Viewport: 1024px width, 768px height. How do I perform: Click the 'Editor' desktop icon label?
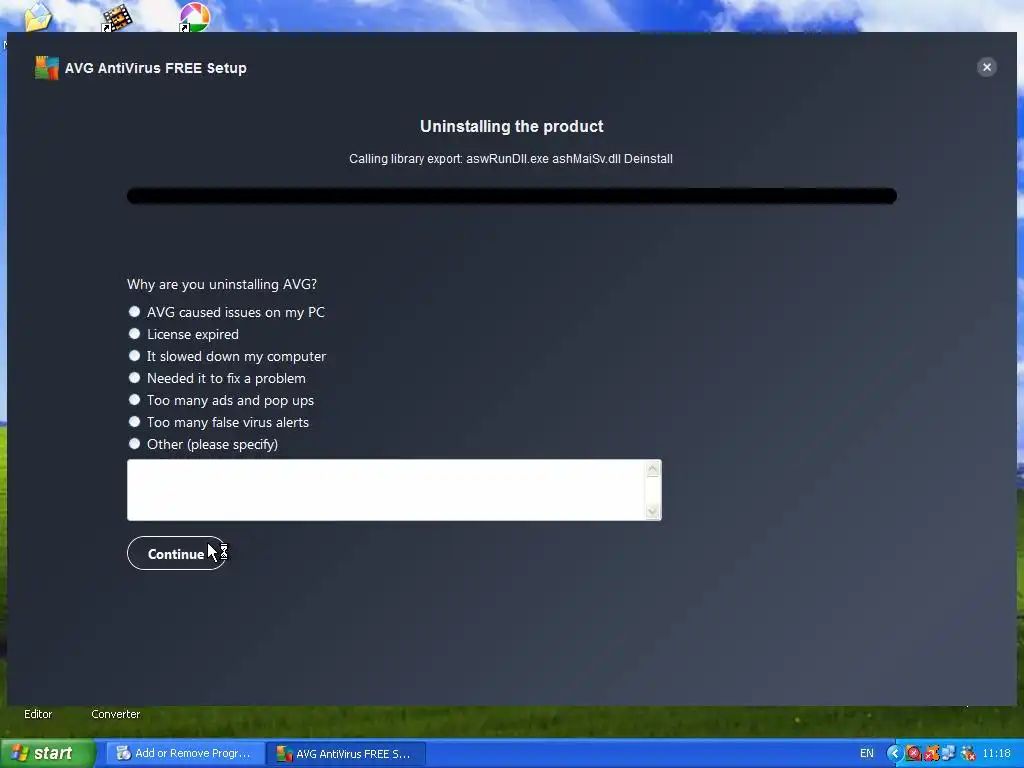point(38,714)
